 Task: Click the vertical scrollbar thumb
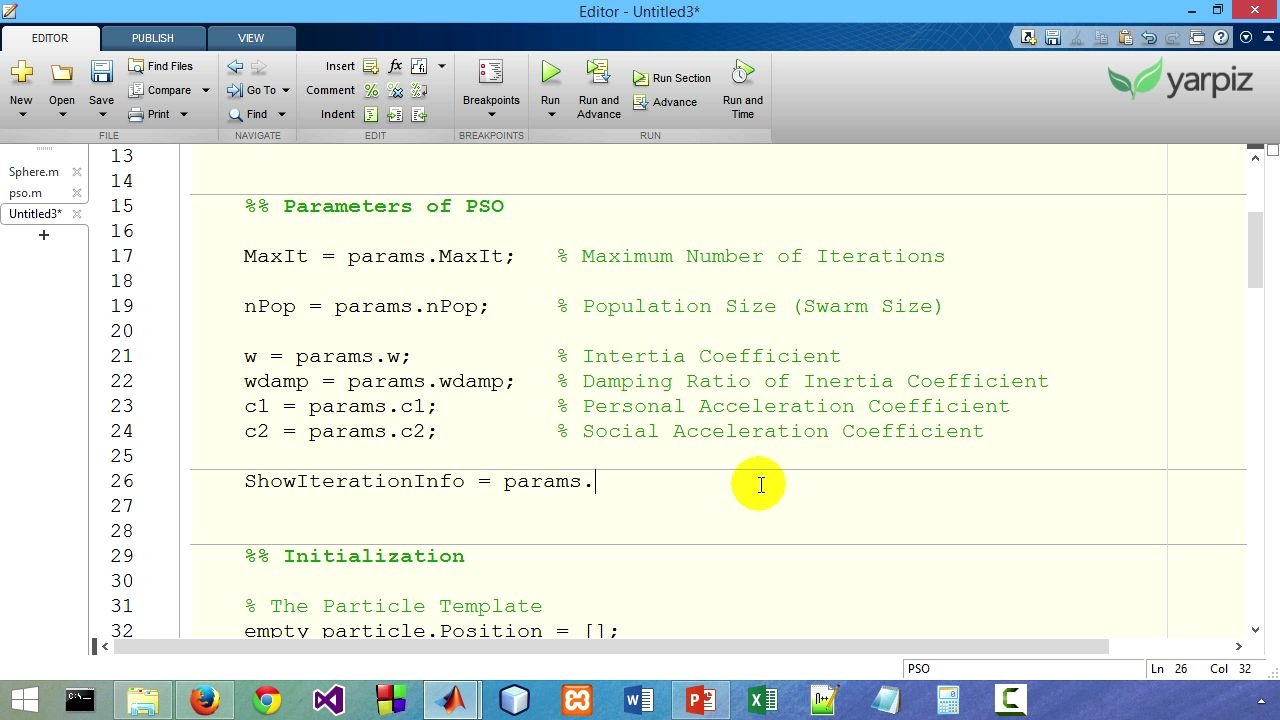(x=1255, y=250)
